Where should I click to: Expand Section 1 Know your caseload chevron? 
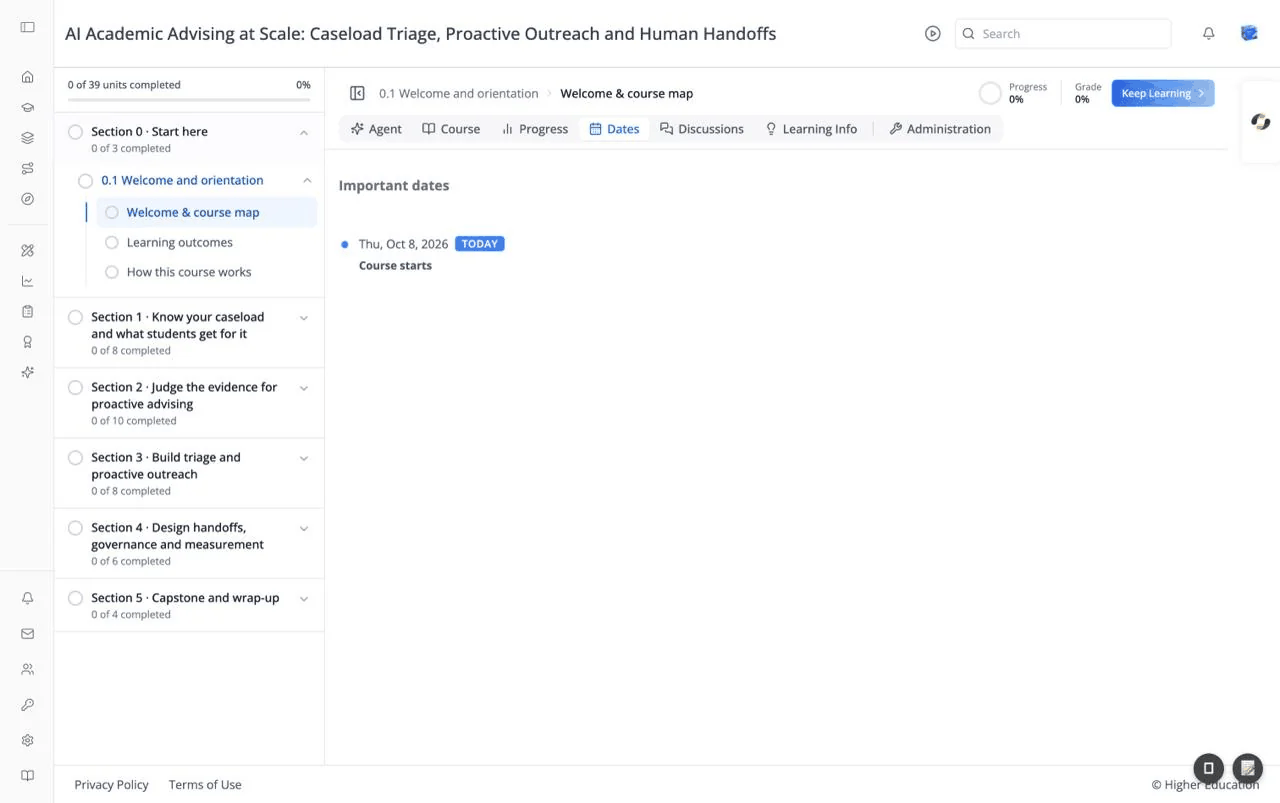pyautogui.click(x=304, y=318)
